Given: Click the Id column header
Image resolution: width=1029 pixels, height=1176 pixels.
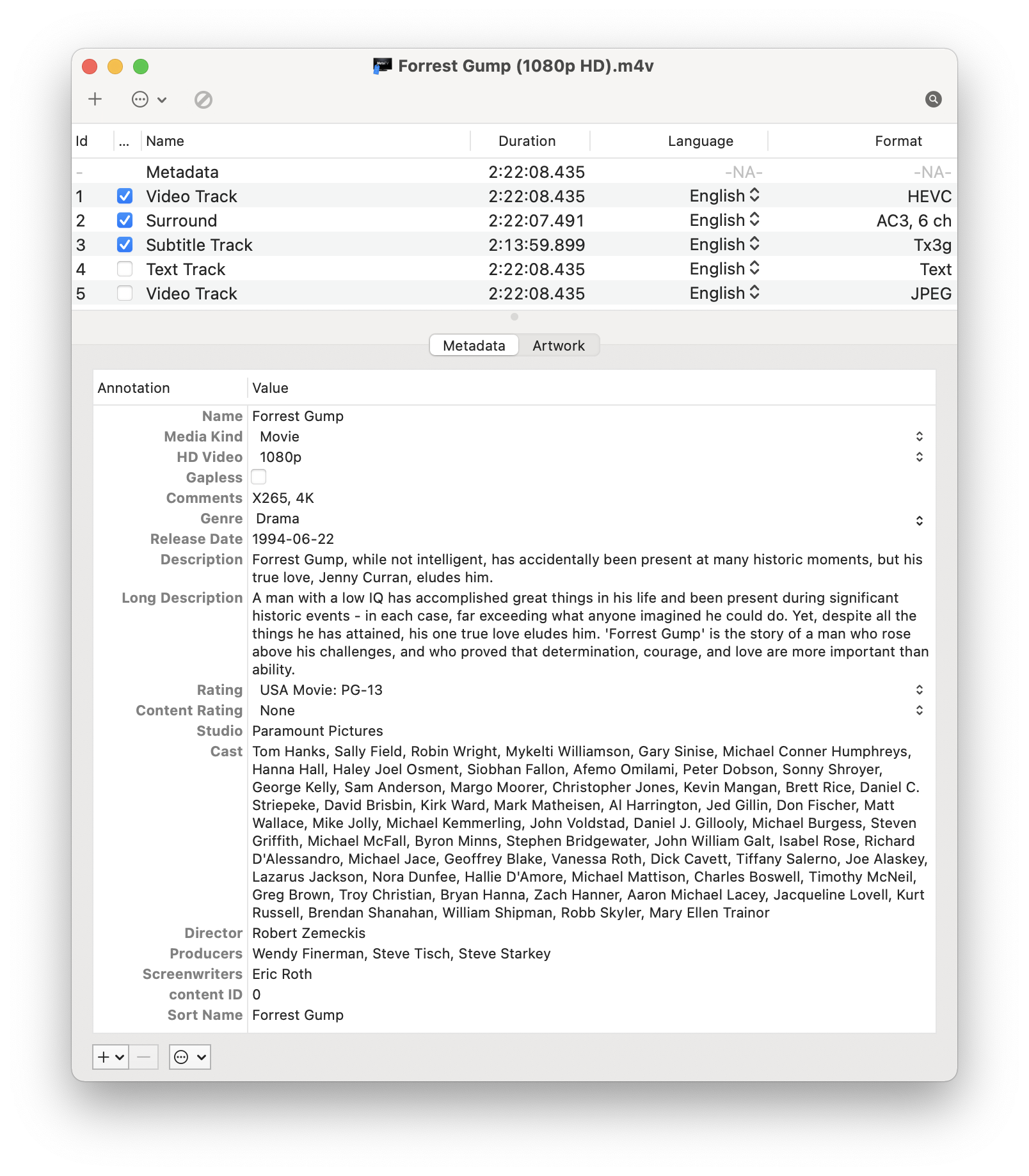Looking at the screenshot, I should tap(92, 141).
